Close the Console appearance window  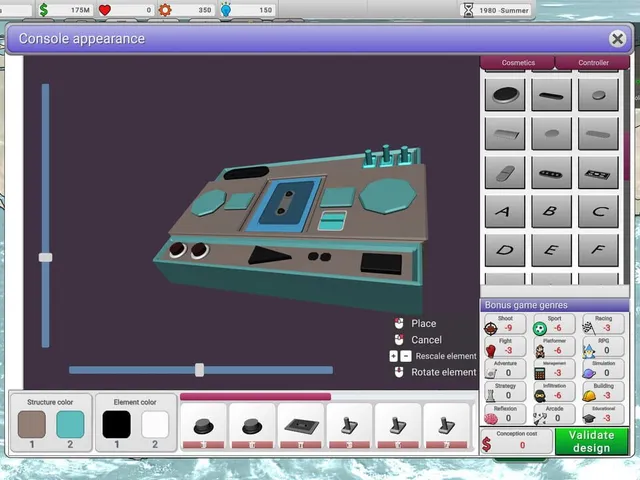617,39
